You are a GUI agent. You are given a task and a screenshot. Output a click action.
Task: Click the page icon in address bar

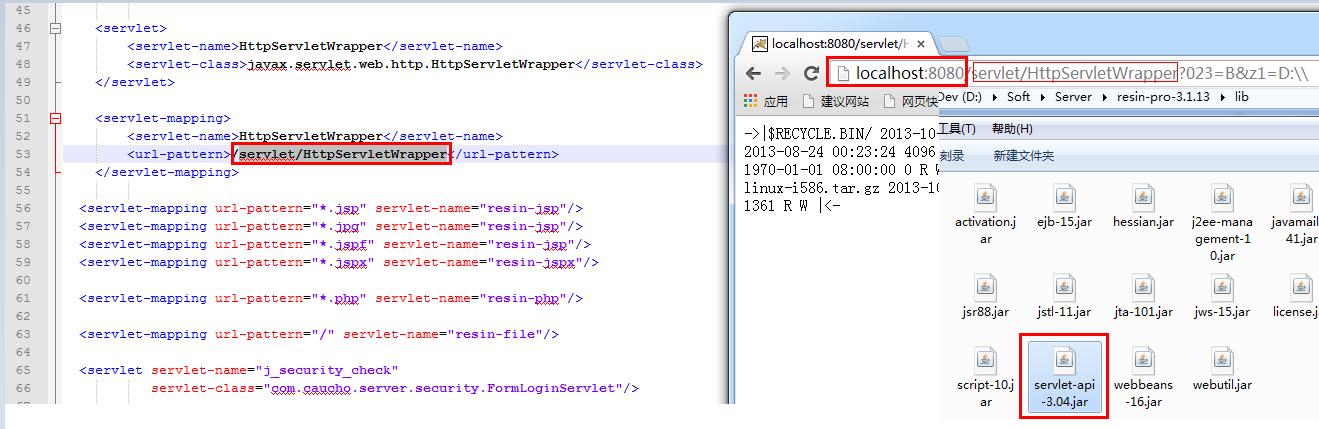tap(843, 73)
